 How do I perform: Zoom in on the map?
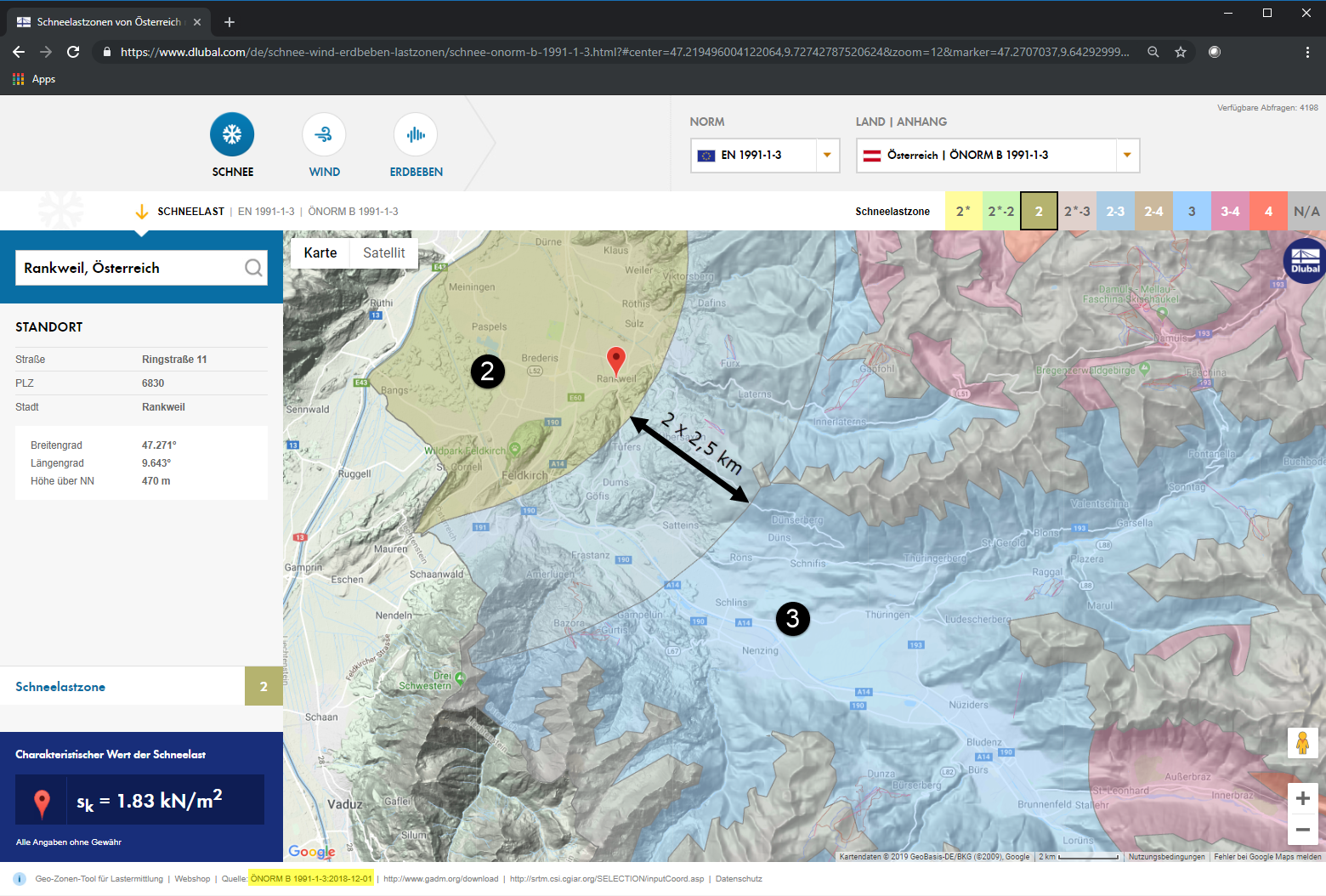[x=1302, y=798]
